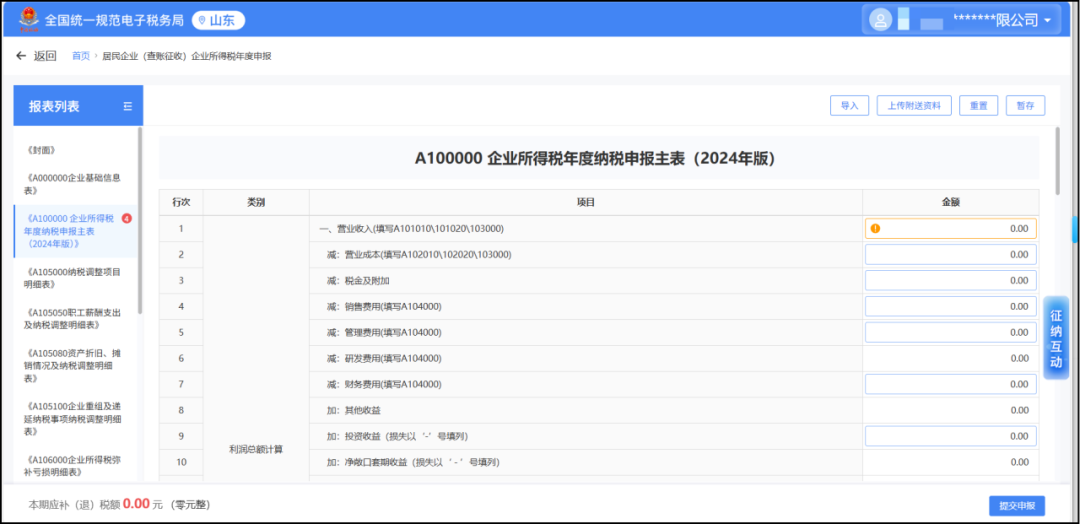
Task: Click the tax bureau emblem logo
Action: pos(29,20)
